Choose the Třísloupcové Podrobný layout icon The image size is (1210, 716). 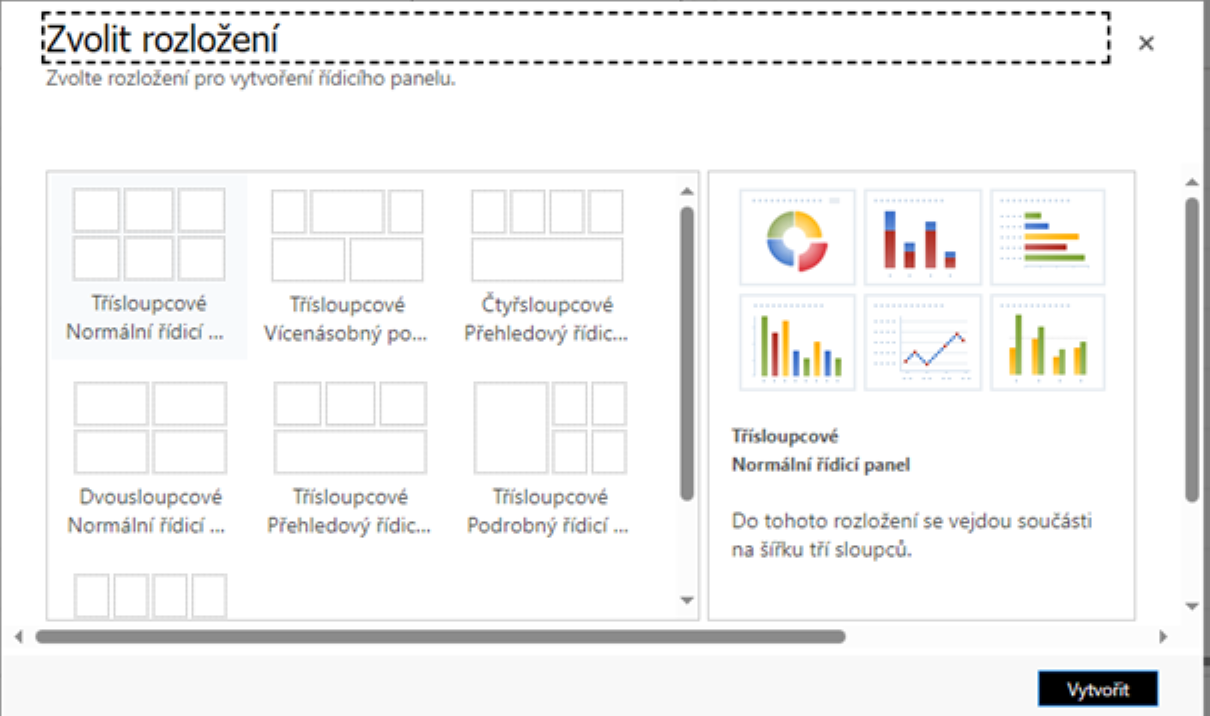click(x=550, y=427)
